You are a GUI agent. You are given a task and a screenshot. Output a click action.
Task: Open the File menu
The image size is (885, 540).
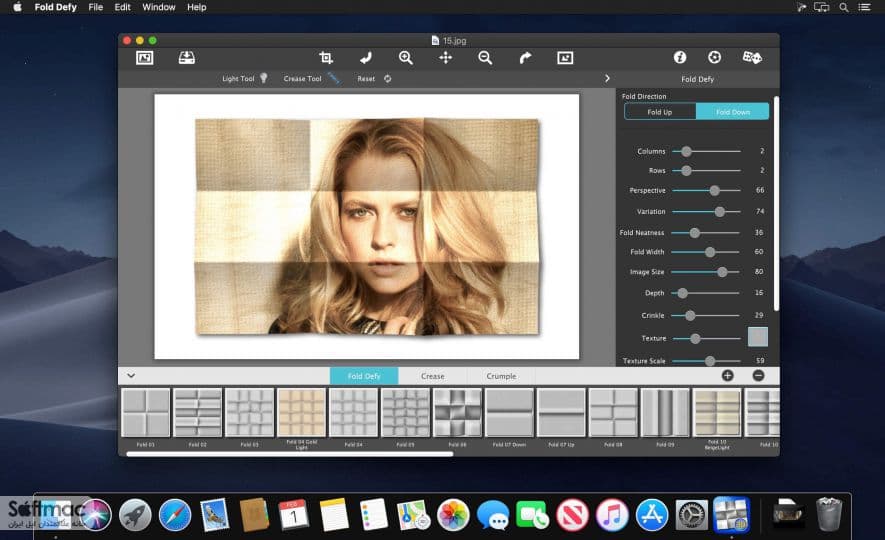95,7
